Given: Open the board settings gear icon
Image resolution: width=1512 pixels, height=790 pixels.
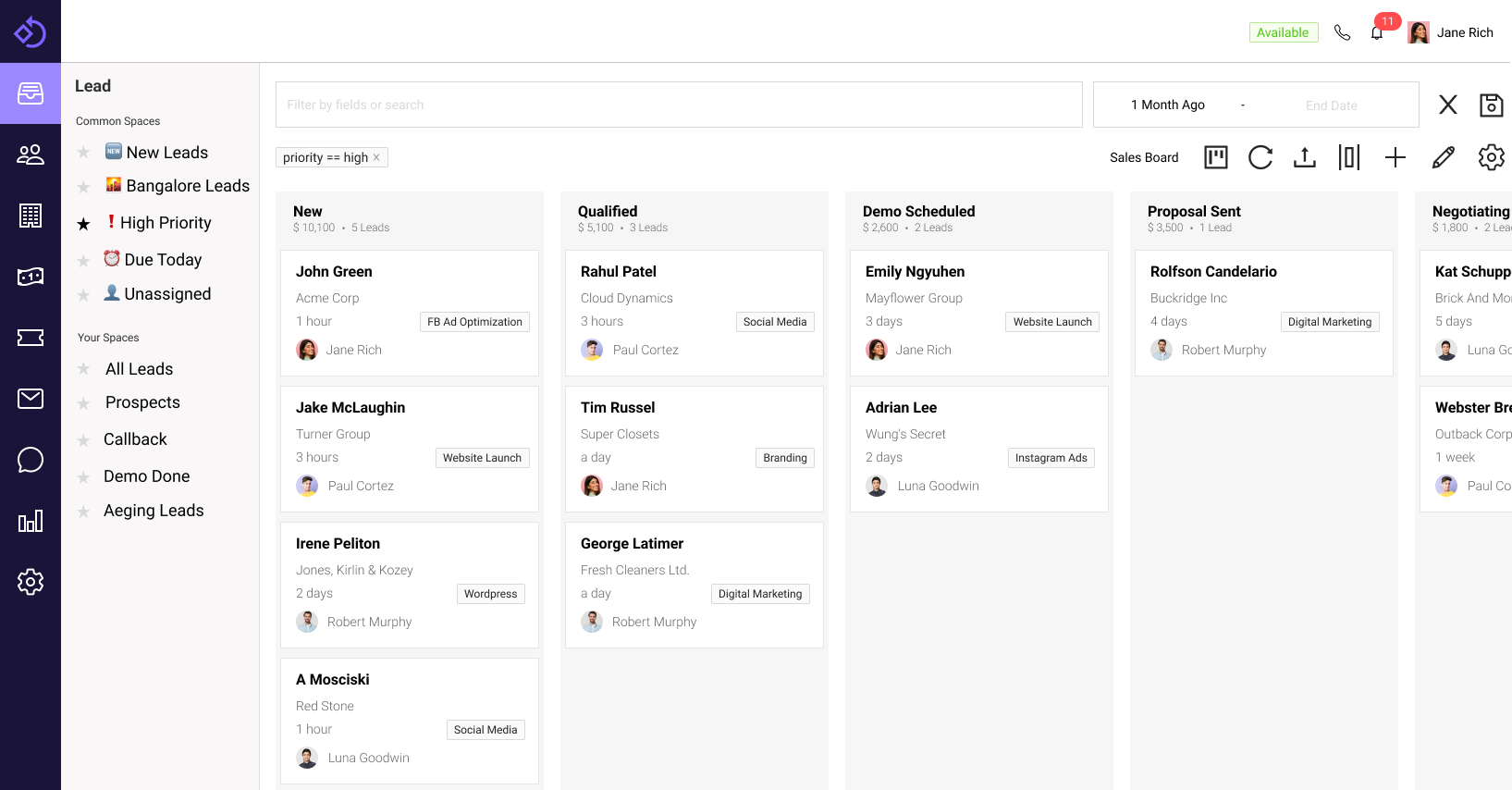Looking at the screenshot, I should click(x=1491, y=157).
